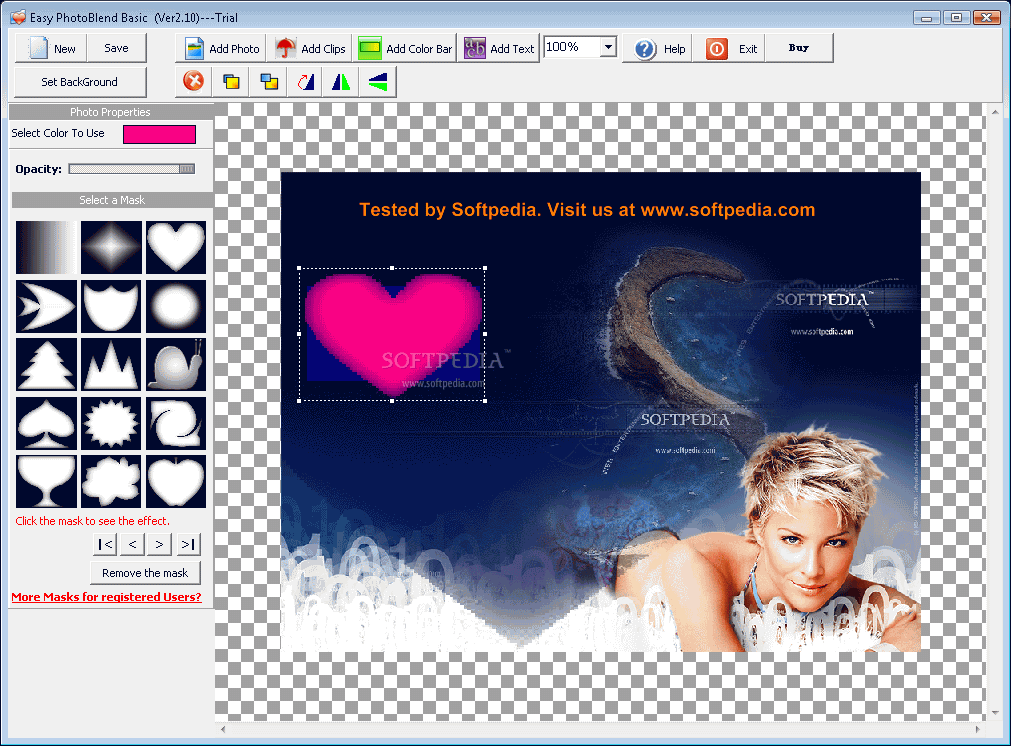
Task: Apply the starburst mask
Action: [x=111, y=423]
